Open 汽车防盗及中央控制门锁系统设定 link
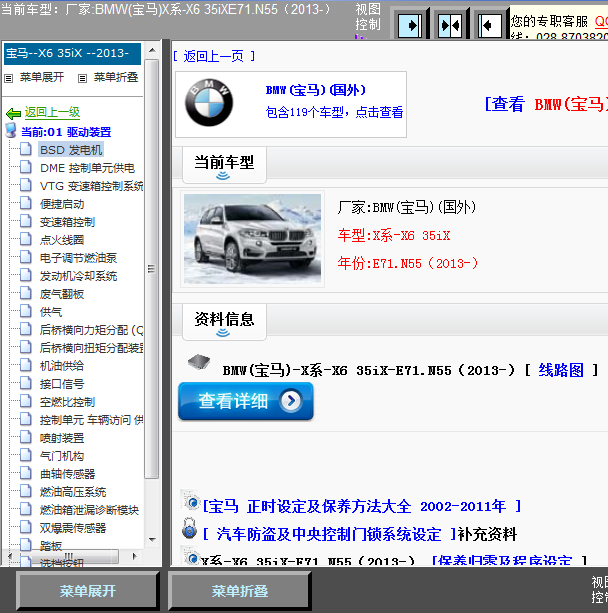The width and height of the screenshot is (608, 613). (x=329, y=534)
